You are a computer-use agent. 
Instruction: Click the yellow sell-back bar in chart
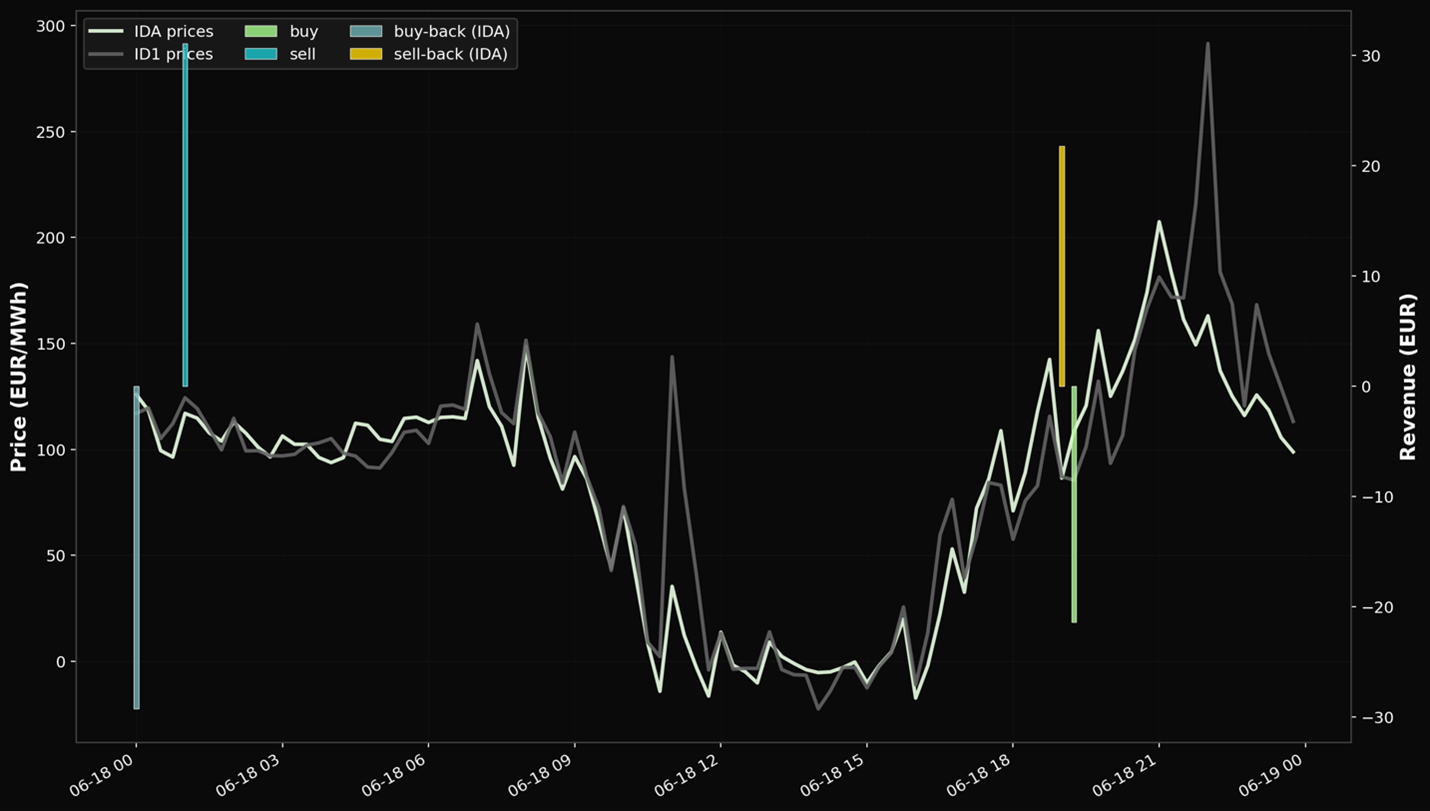(x=1062, y=266)
